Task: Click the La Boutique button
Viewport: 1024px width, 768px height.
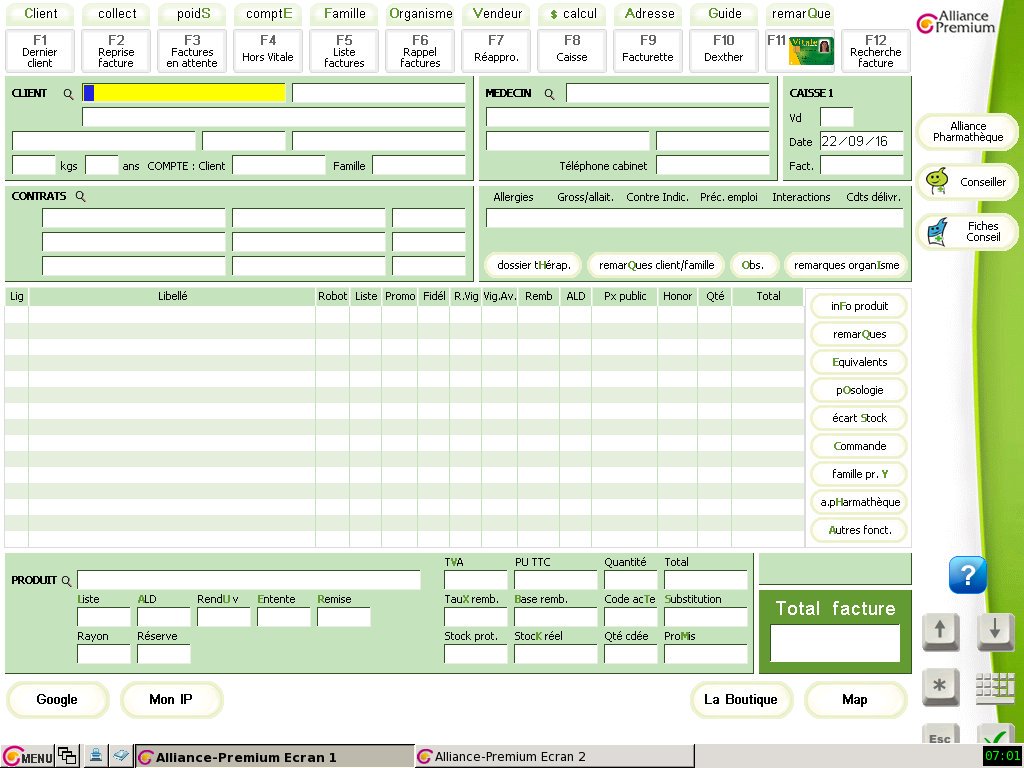Action: click(741, 699)
